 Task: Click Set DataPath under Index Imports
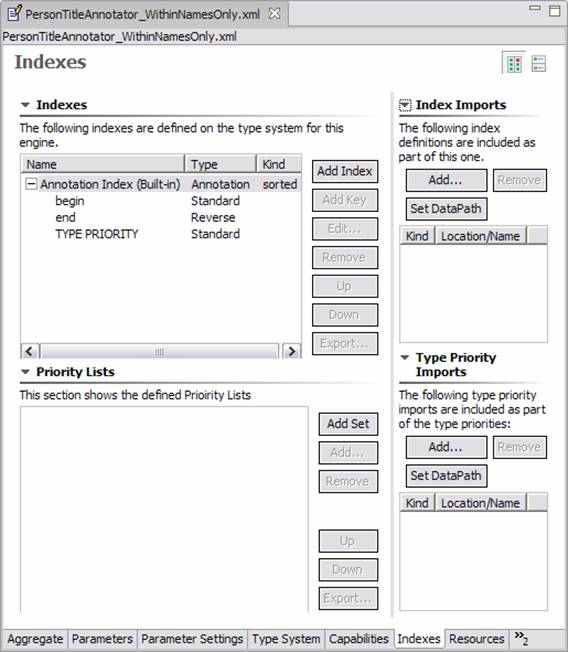point(446,209)
